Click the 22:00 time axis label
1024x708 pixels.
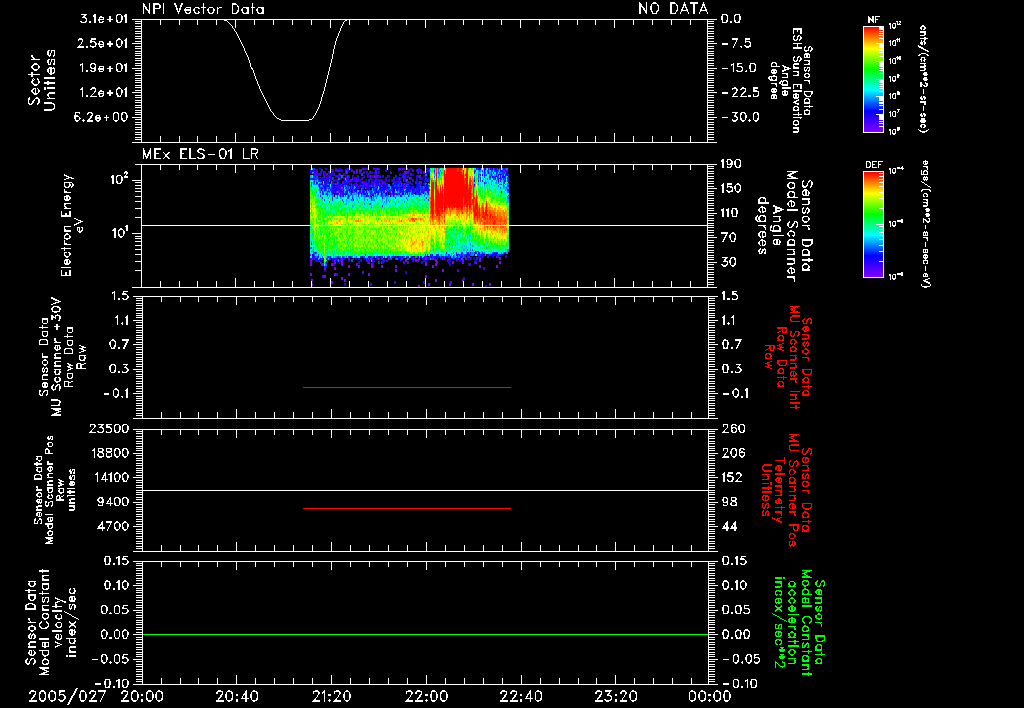point(426,697)
